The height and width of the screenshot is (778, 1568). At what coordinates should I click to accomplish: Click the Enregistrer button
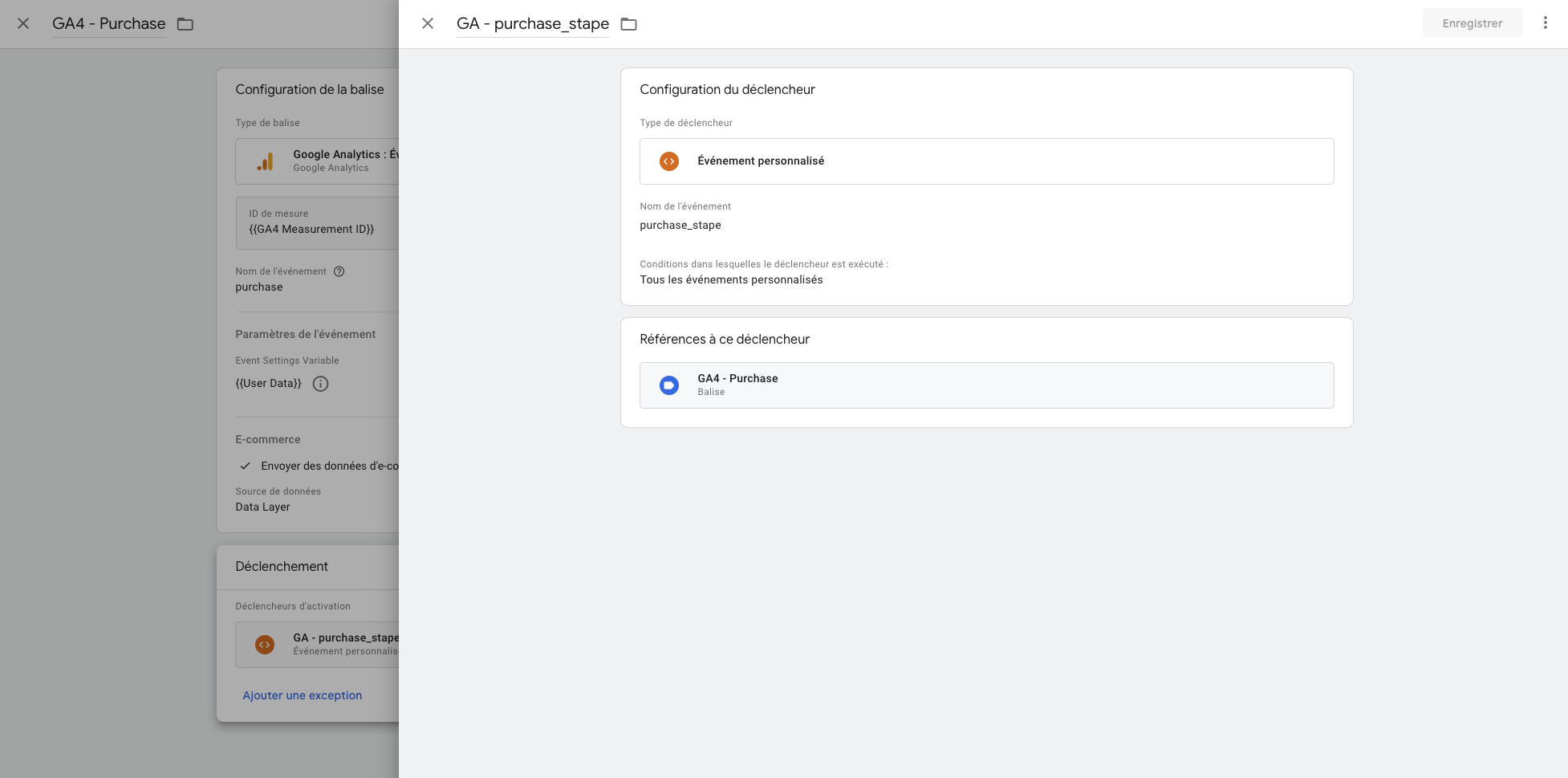click(1473, 23)
